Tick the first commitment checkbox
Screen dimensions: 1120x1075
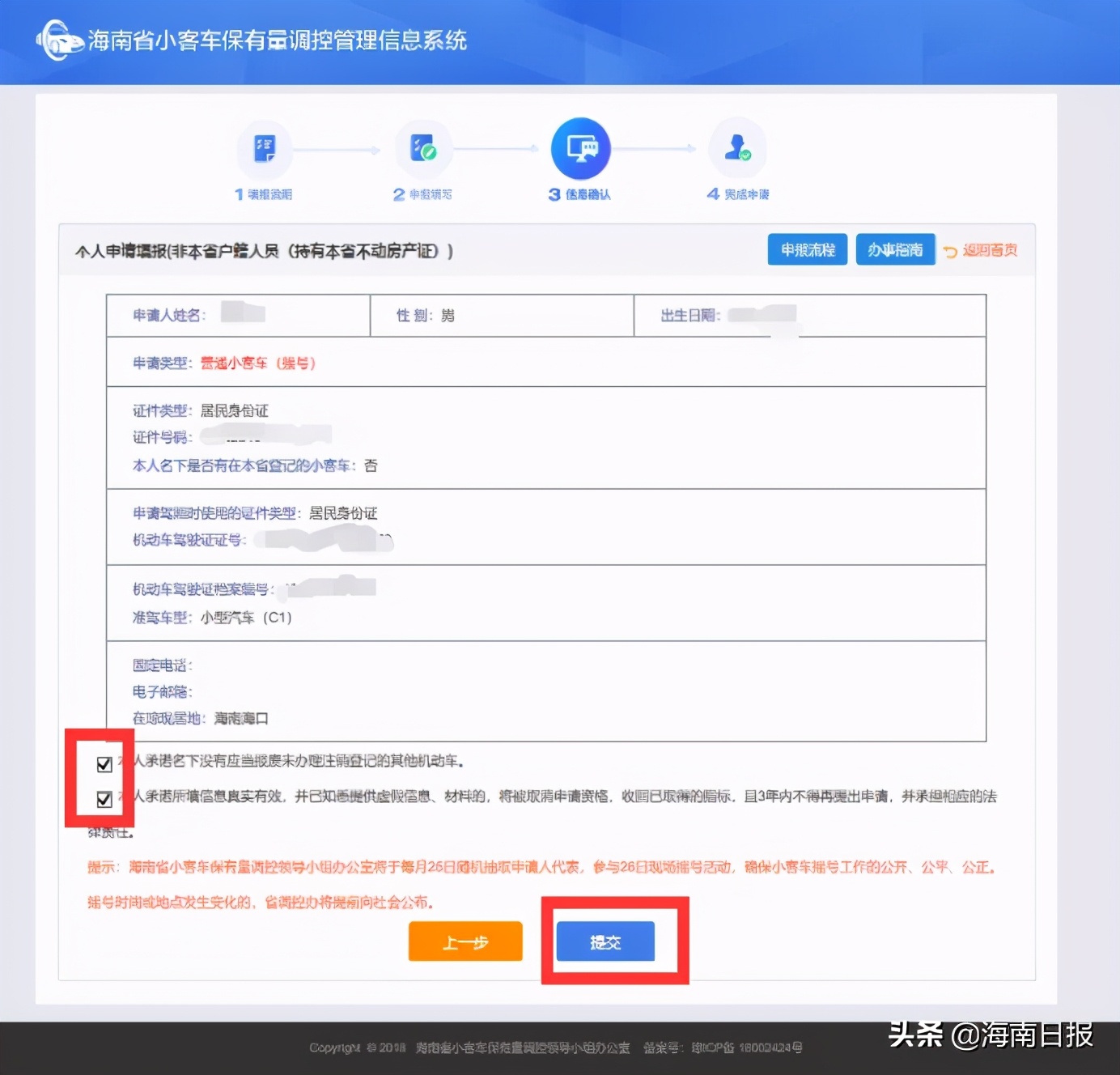tap(104, 764)
